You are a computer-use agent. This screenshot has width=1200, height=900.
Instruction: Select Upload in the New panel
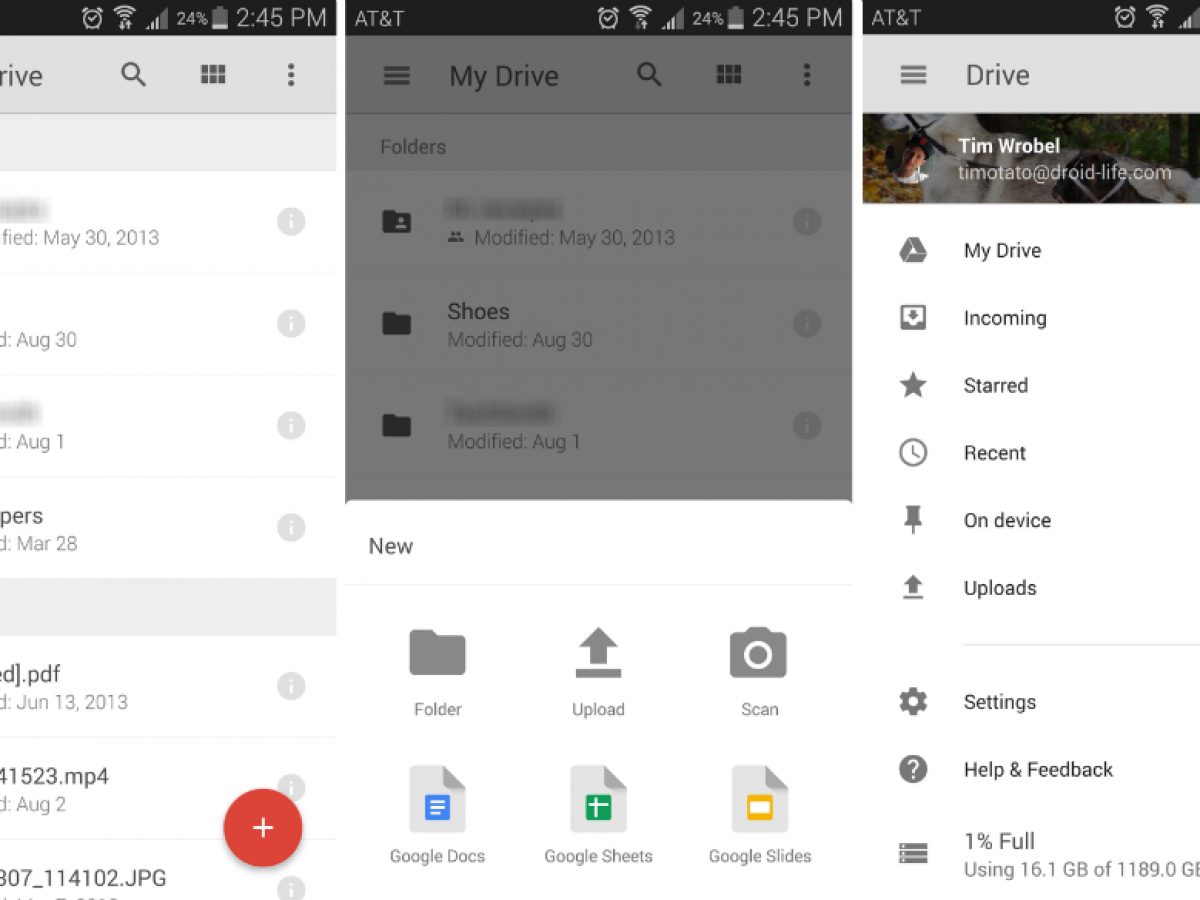[x=598, y=670]
